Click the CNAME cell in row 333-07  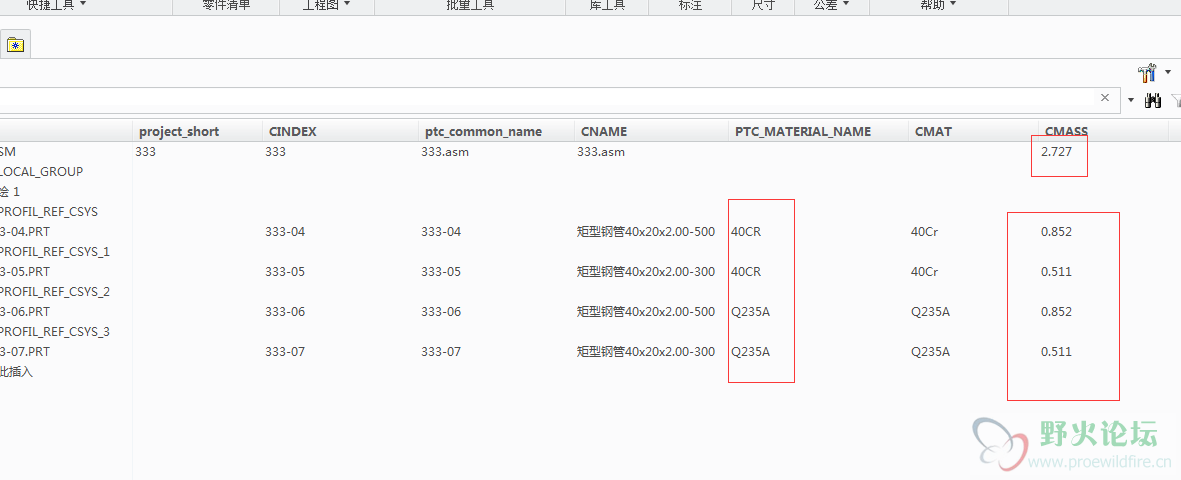tap(645, 352)
